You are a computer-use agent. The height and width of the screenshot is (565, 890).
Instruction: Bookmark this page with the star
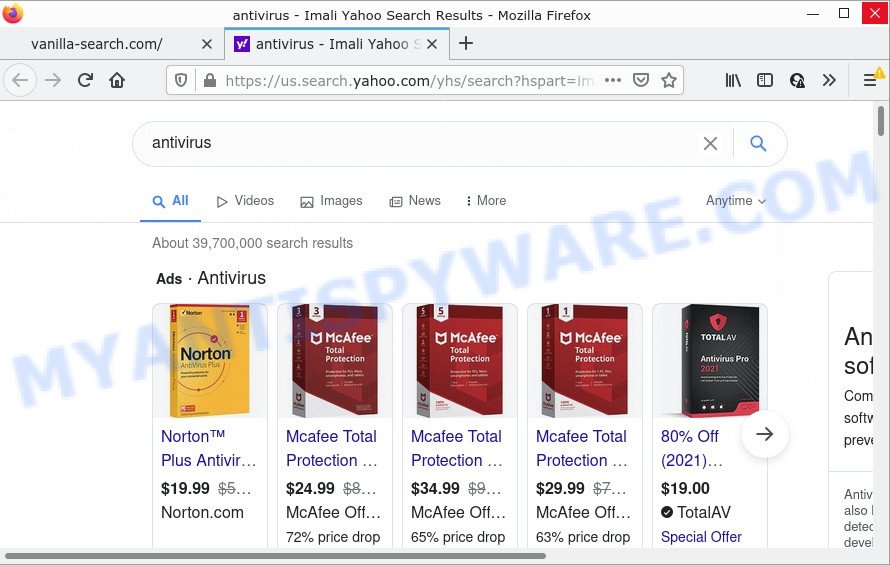pyautogui.click(x=669, y=81)
